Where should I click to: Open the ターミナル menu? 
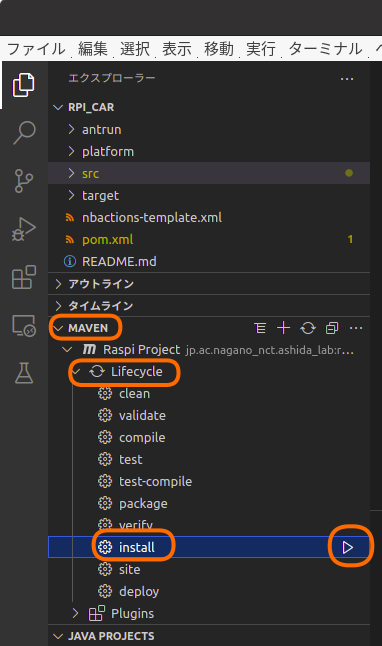tap(325, 49)
